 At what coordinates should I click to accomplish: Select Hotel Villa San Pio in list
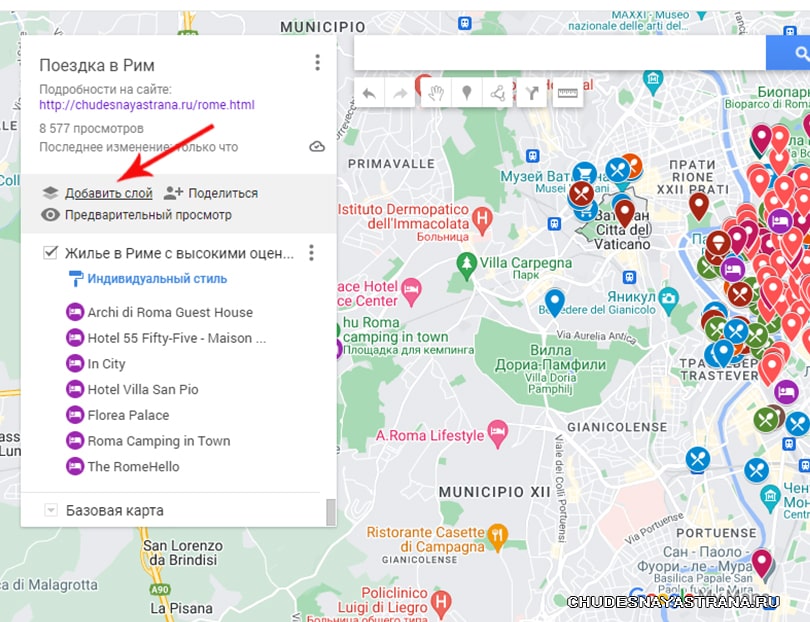coord(143,390)
